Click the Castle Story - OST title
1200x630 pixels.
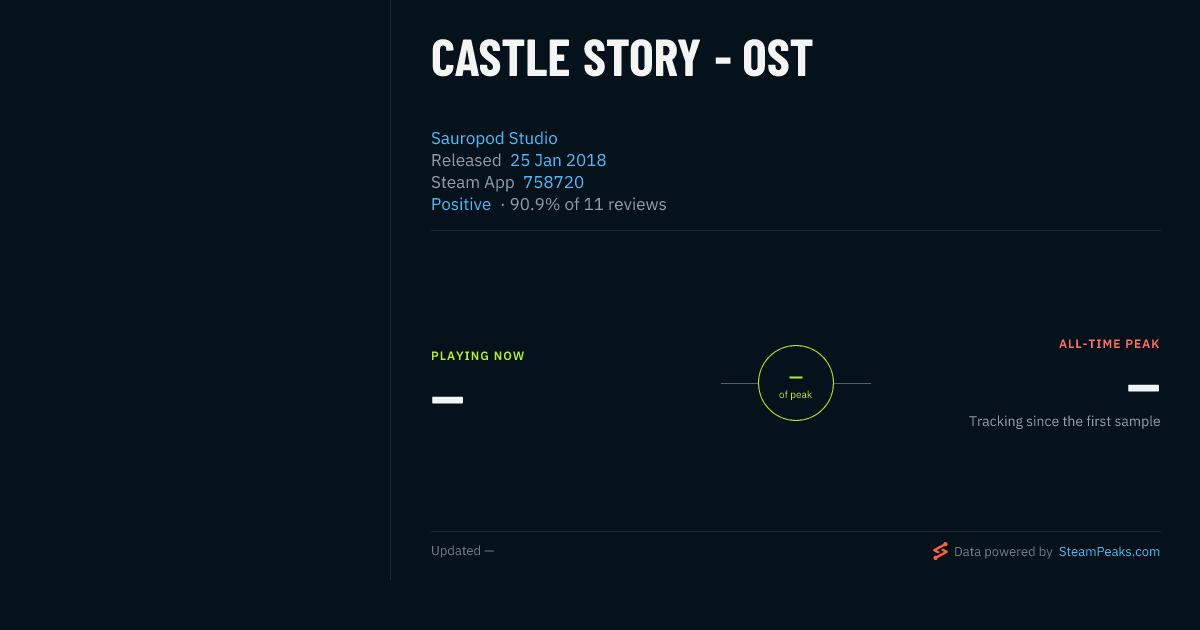622,58
